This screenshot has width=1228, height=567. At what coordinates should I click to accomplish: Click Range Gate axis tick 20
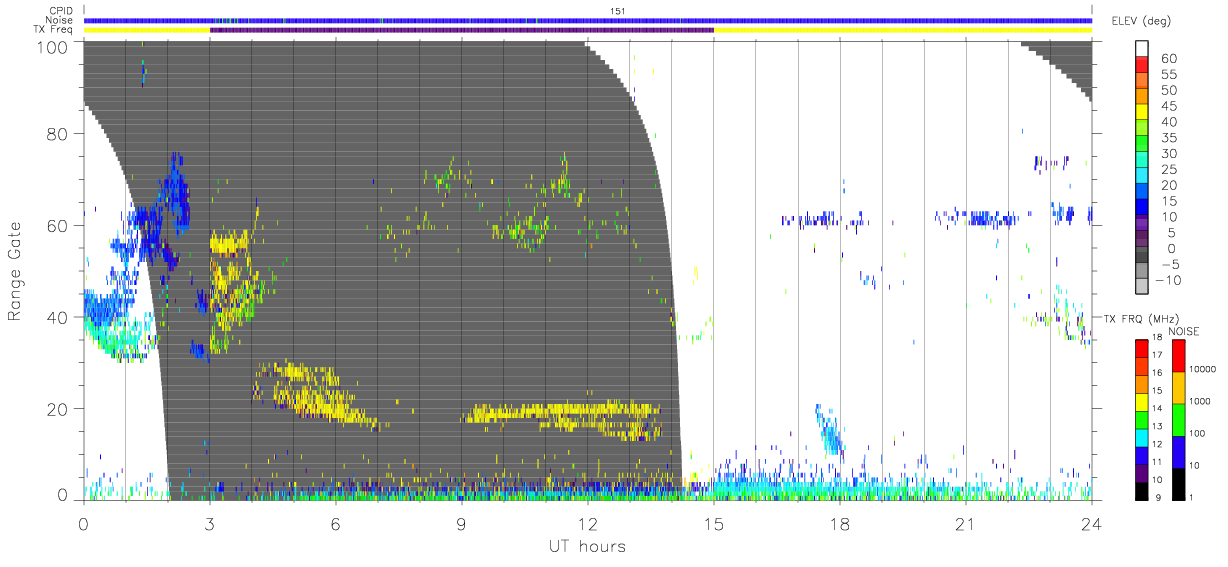(x=58, y=409)
